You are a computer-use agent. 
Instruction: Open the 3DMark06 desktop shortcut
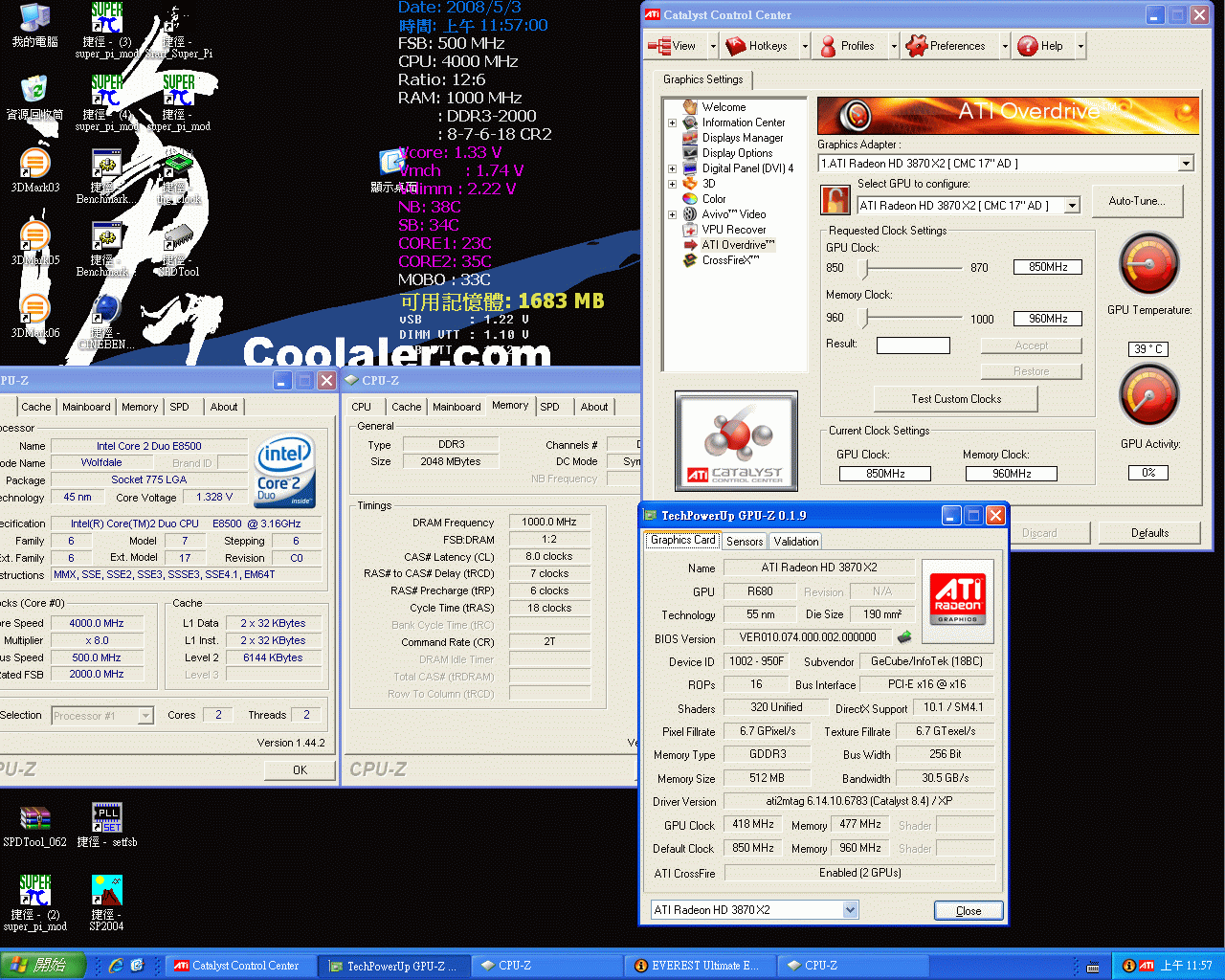tap(34, 311)
